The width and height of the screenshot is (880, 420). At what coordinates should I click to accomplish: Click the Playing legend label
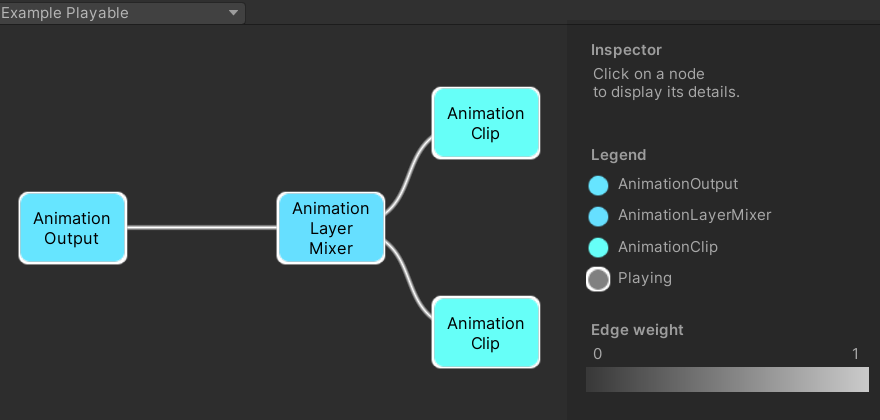(x=645, y=278)
